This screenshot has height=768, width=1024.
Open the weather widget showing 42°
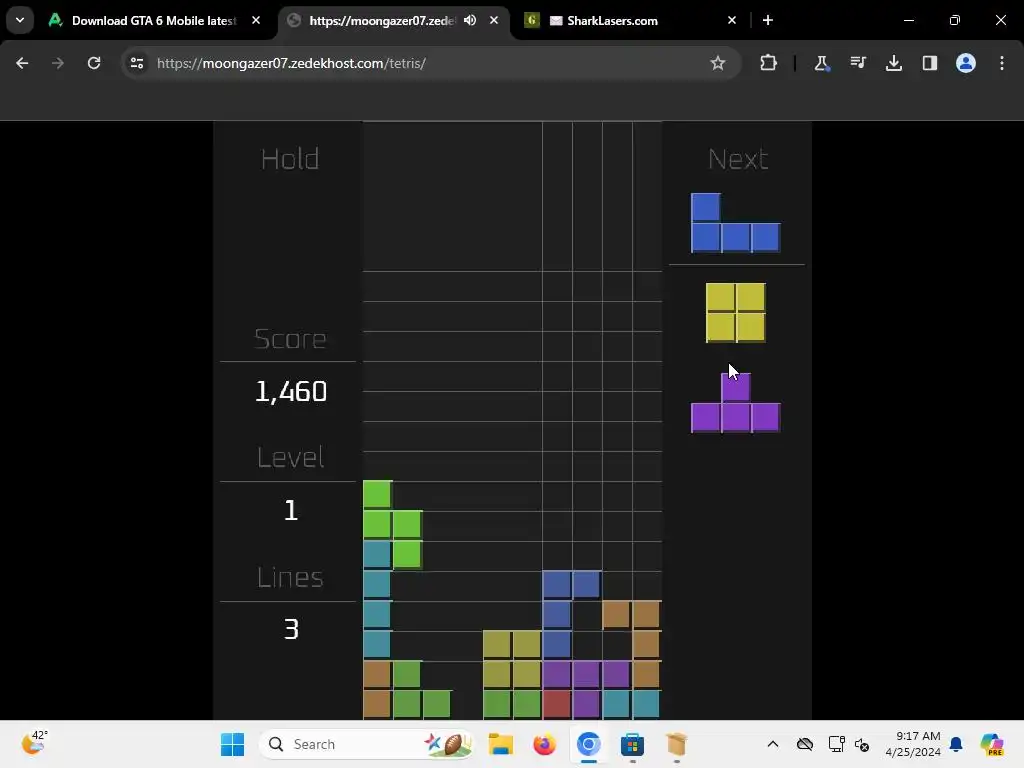34,744
